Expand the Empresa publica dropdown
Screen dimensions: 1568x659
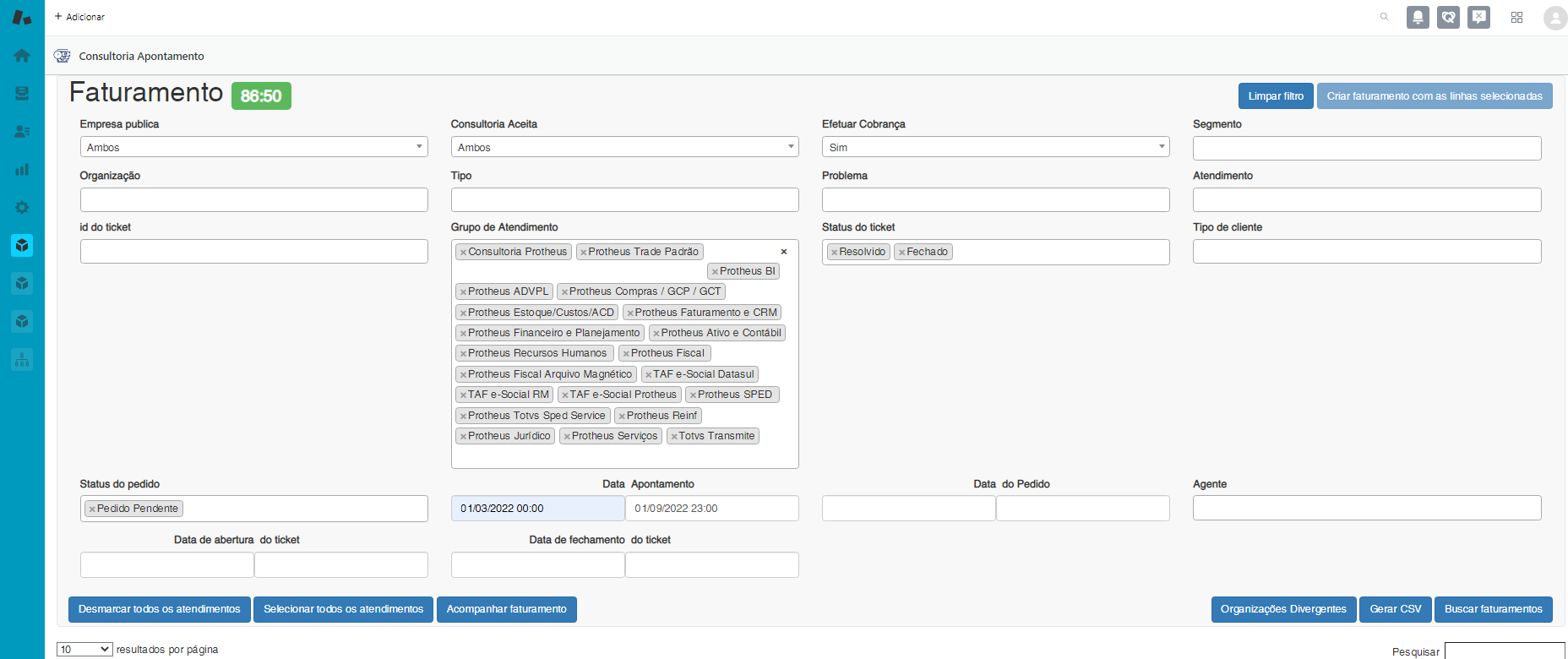pyautogui.click(x=253, y=147)
